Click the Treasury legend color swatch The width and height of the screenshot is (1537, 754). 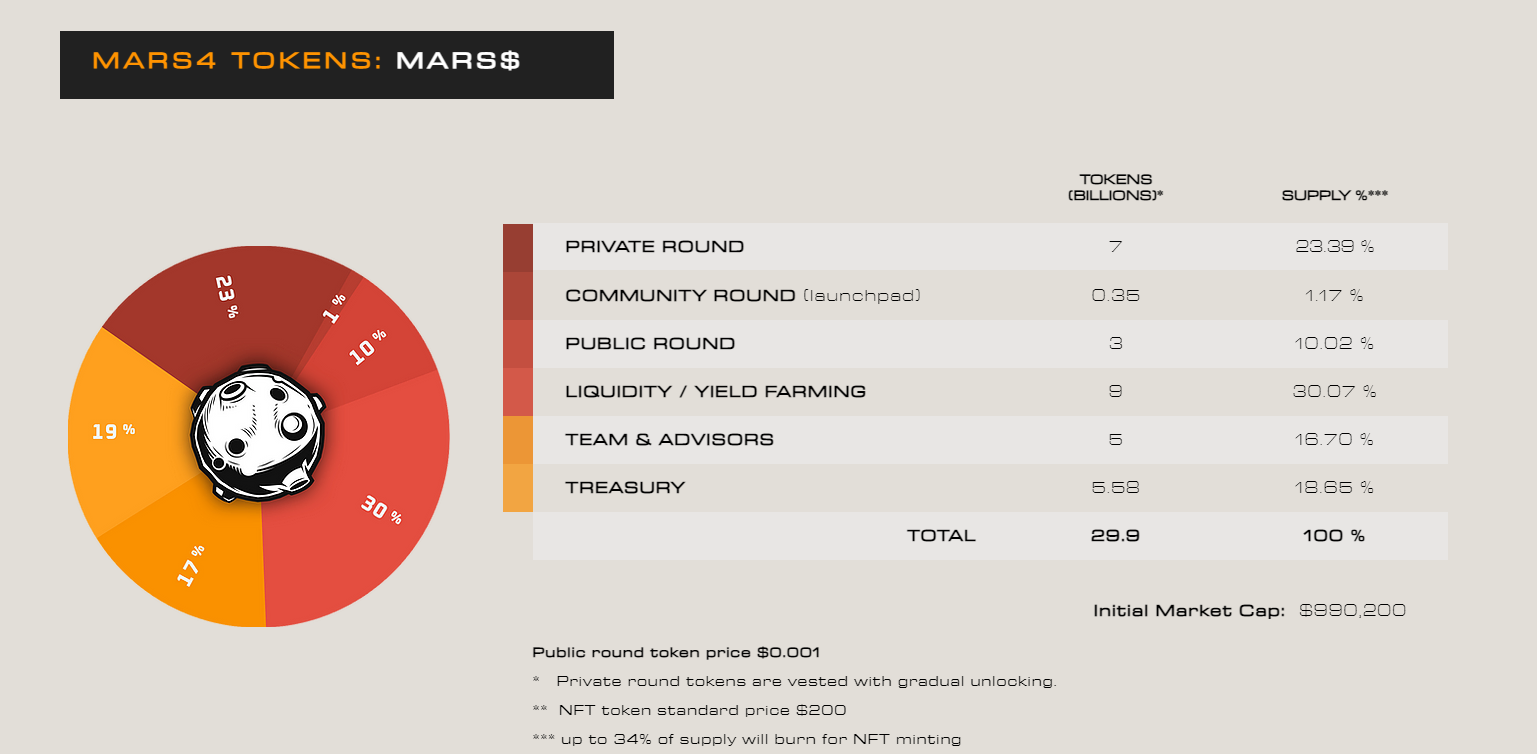518,488
